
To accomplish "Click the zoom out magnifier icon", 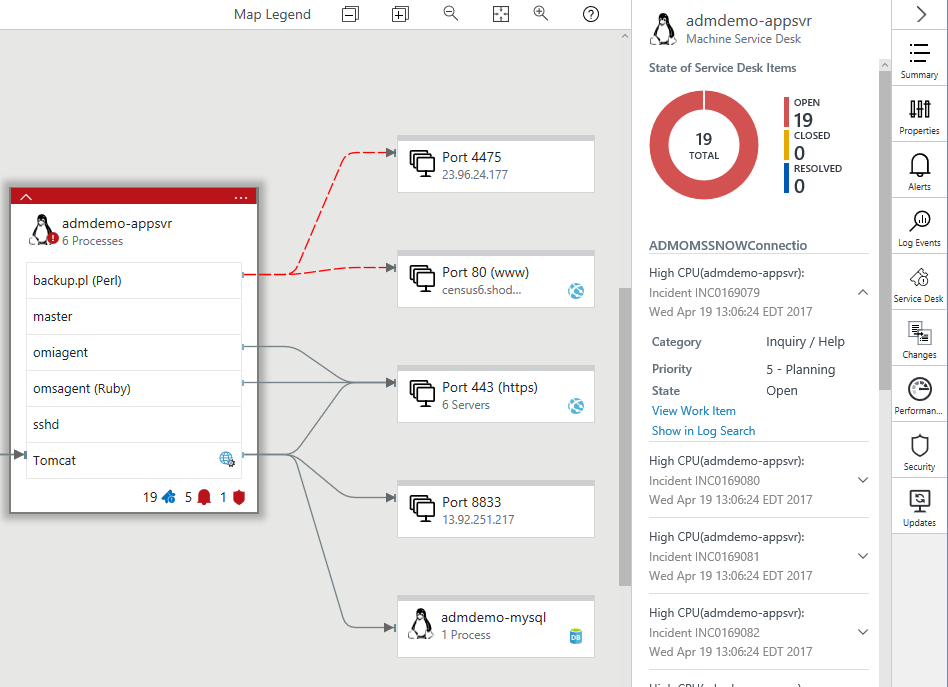I will point(451,14).
